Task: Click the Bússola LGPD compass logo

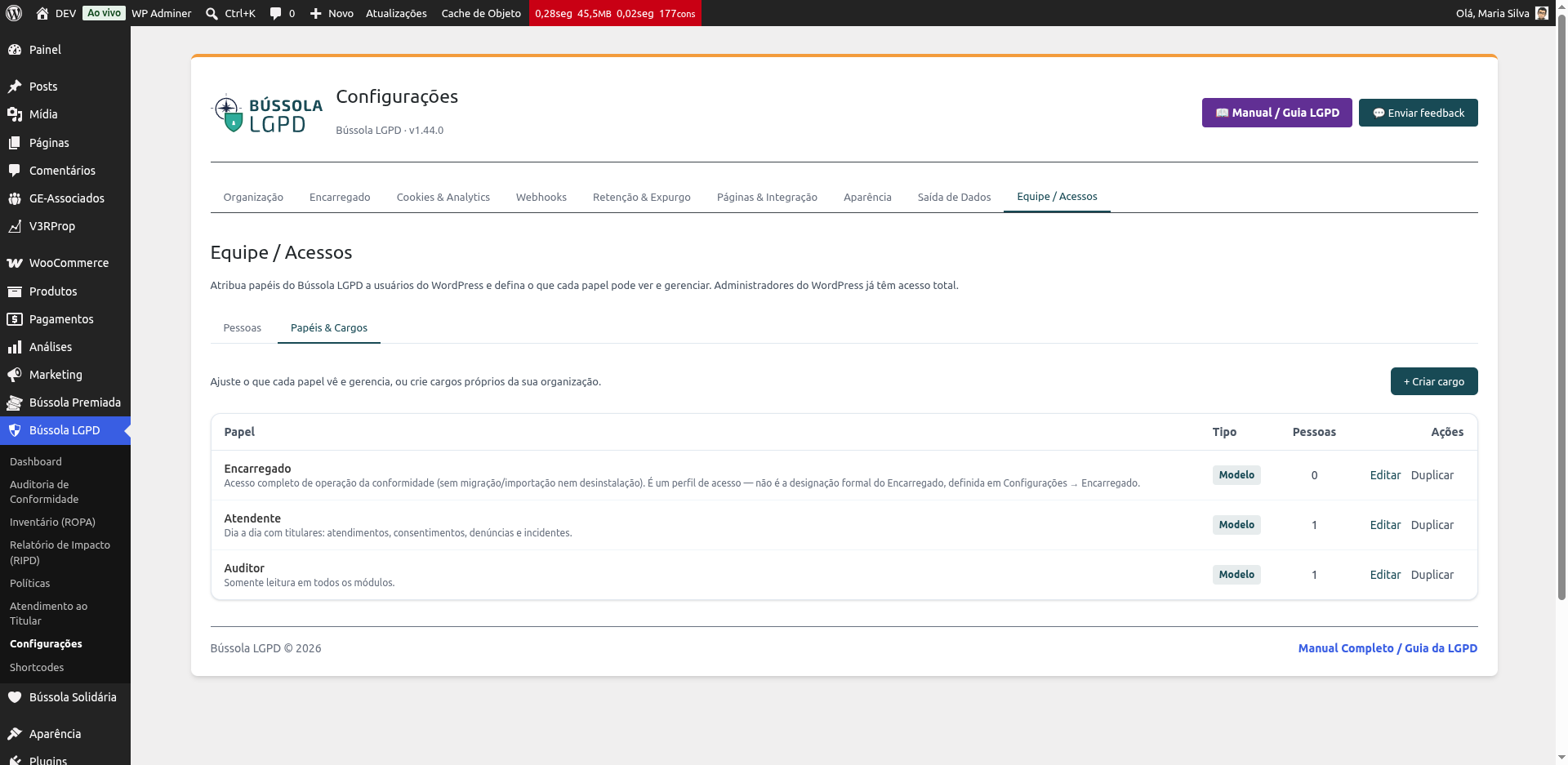Action: (266, 114)
